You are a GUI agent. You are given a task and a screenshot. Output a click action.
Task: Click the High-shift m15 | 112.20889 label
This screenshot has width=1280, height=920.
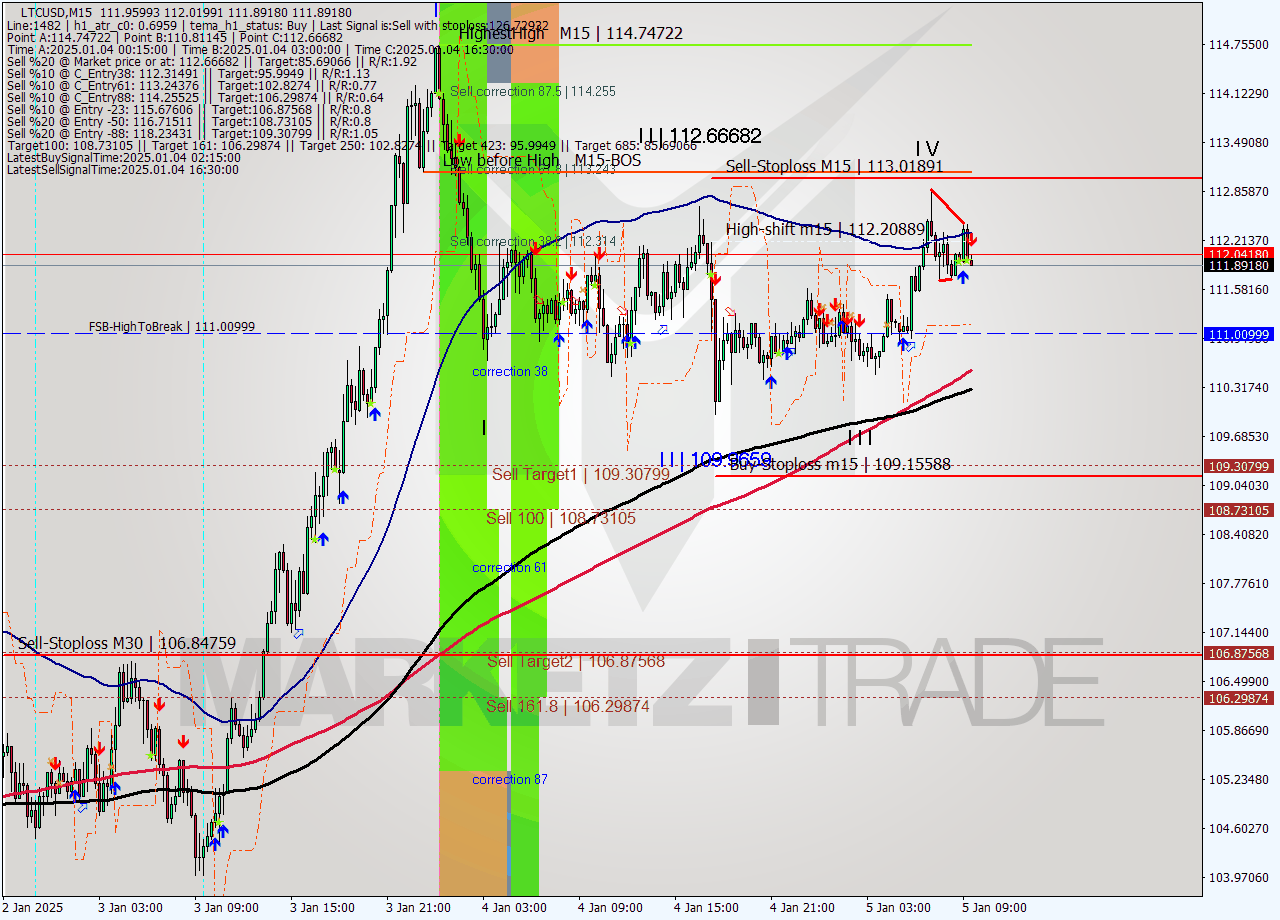coord(825,229)
